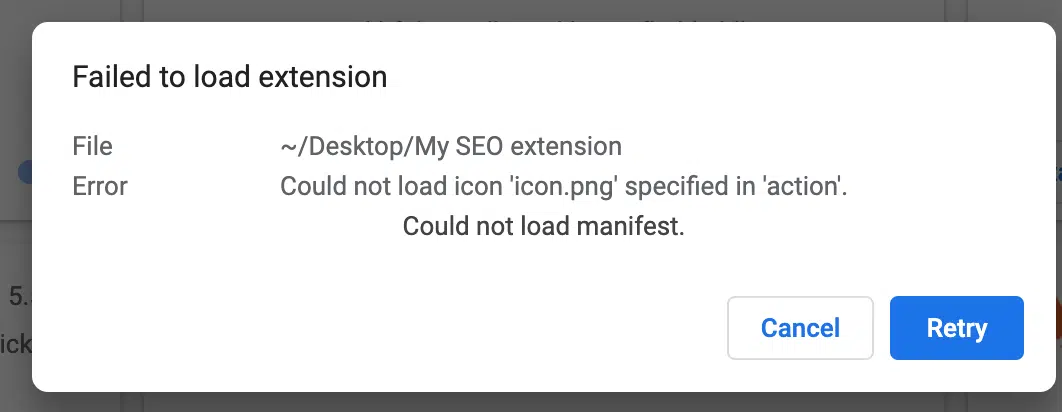This screenshot has width=1062, height=412.
Task: Click the 'Failed to load extension' title
Action: click(229, 77)
